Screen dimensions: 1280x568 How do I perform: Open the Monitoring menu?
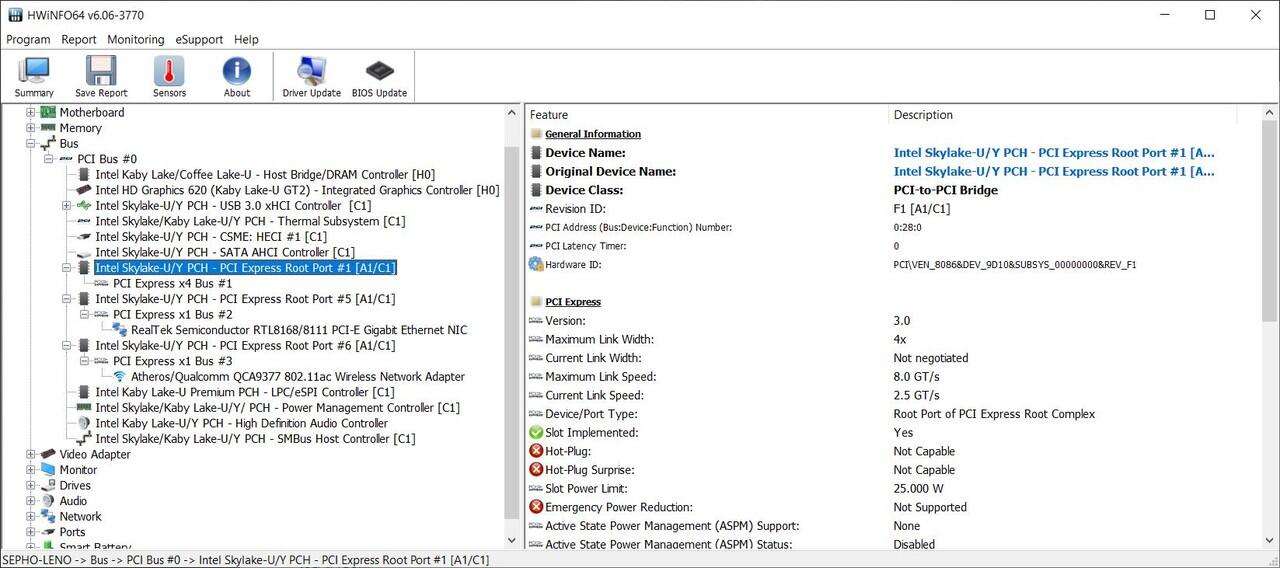click(135, 40)
